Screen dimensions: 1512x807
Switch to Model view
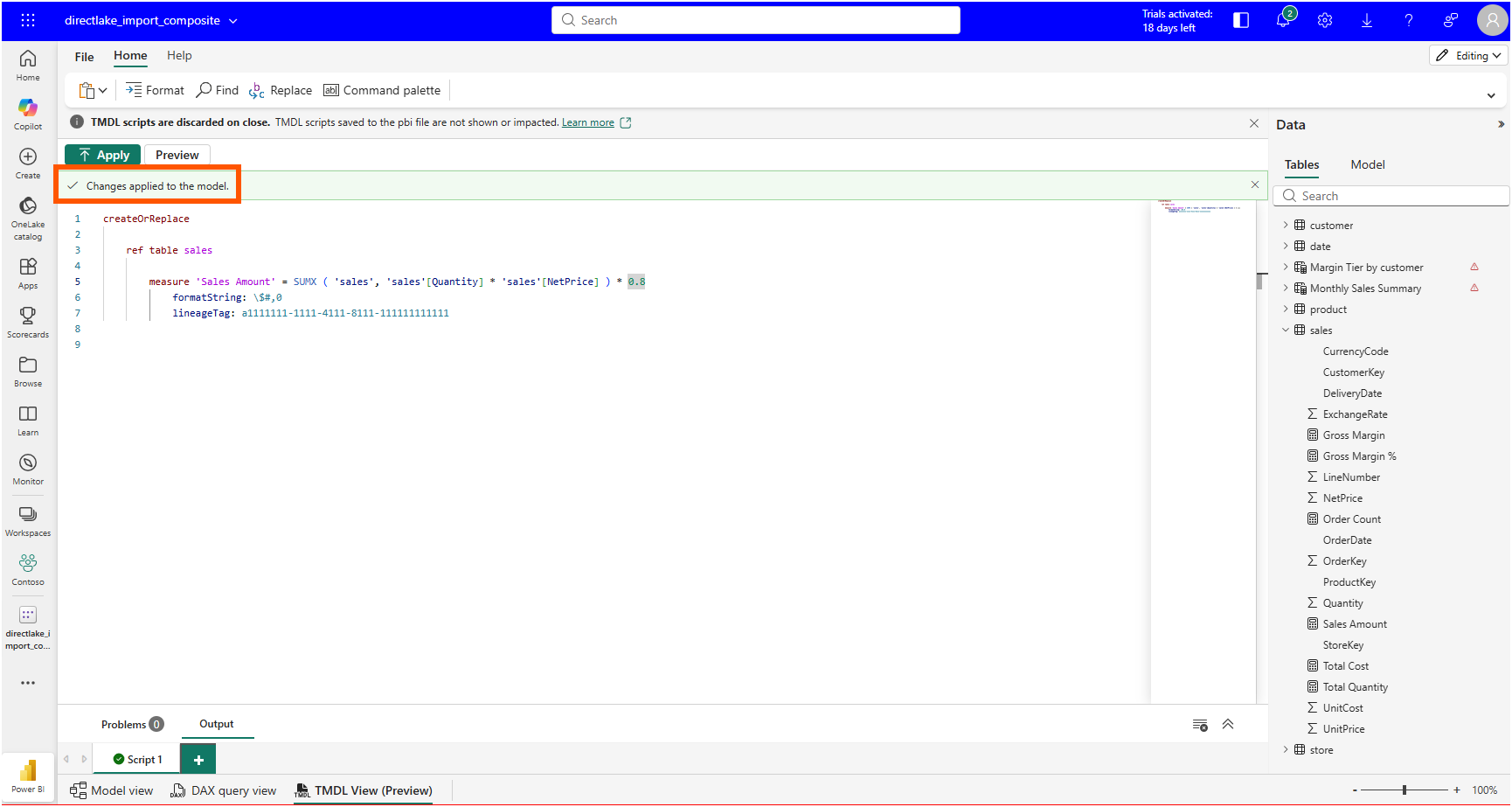point(112,790)
